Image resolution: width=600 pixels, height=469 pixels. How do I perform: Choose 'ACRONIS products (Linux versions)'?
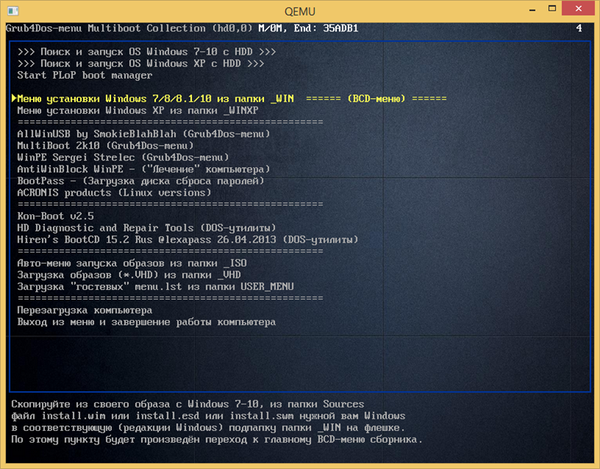114,193
